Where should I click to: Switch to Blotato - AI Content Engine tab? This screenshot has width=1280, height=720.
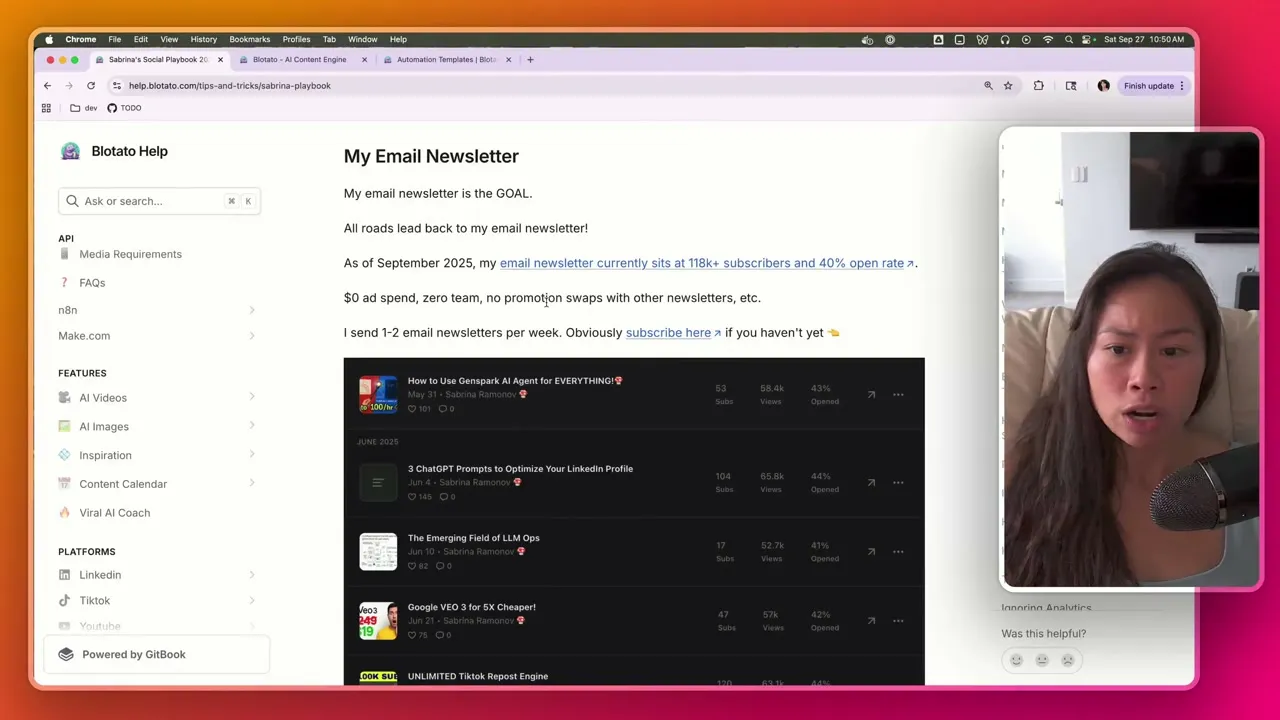[303, 60]
